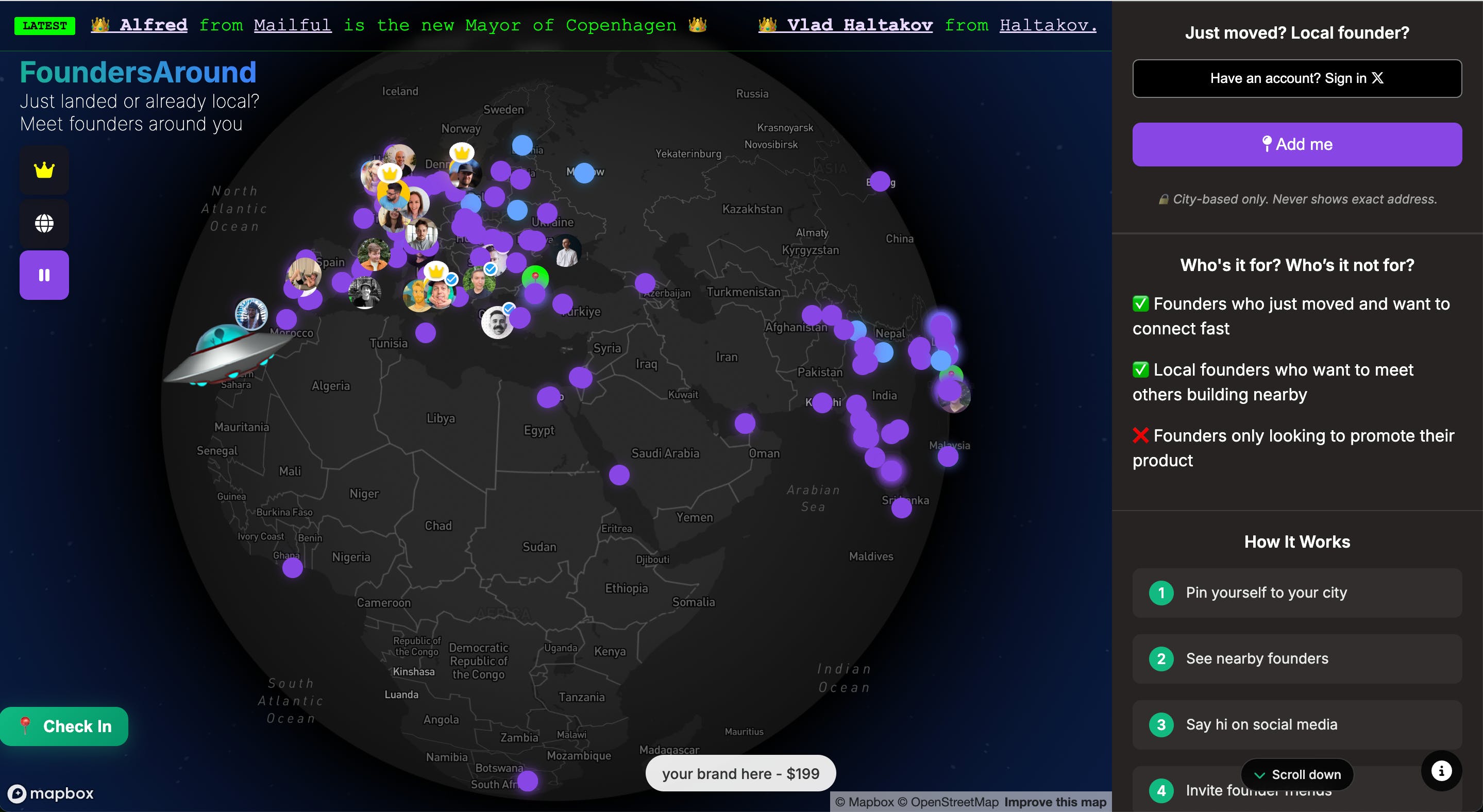Pause the globe rotation
This screenshot has width=1483, height=812.
coord(44,275)
